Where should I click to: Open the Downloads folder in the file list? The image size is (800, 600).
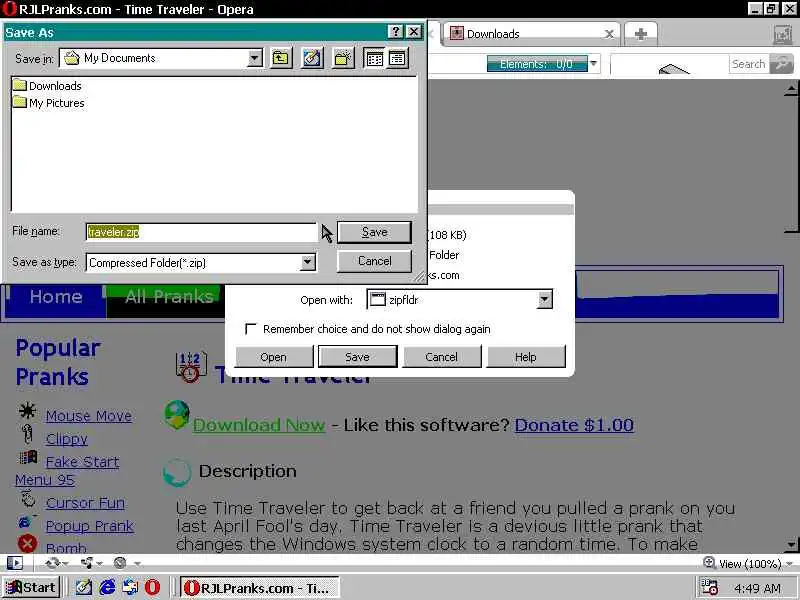(47, 86)
